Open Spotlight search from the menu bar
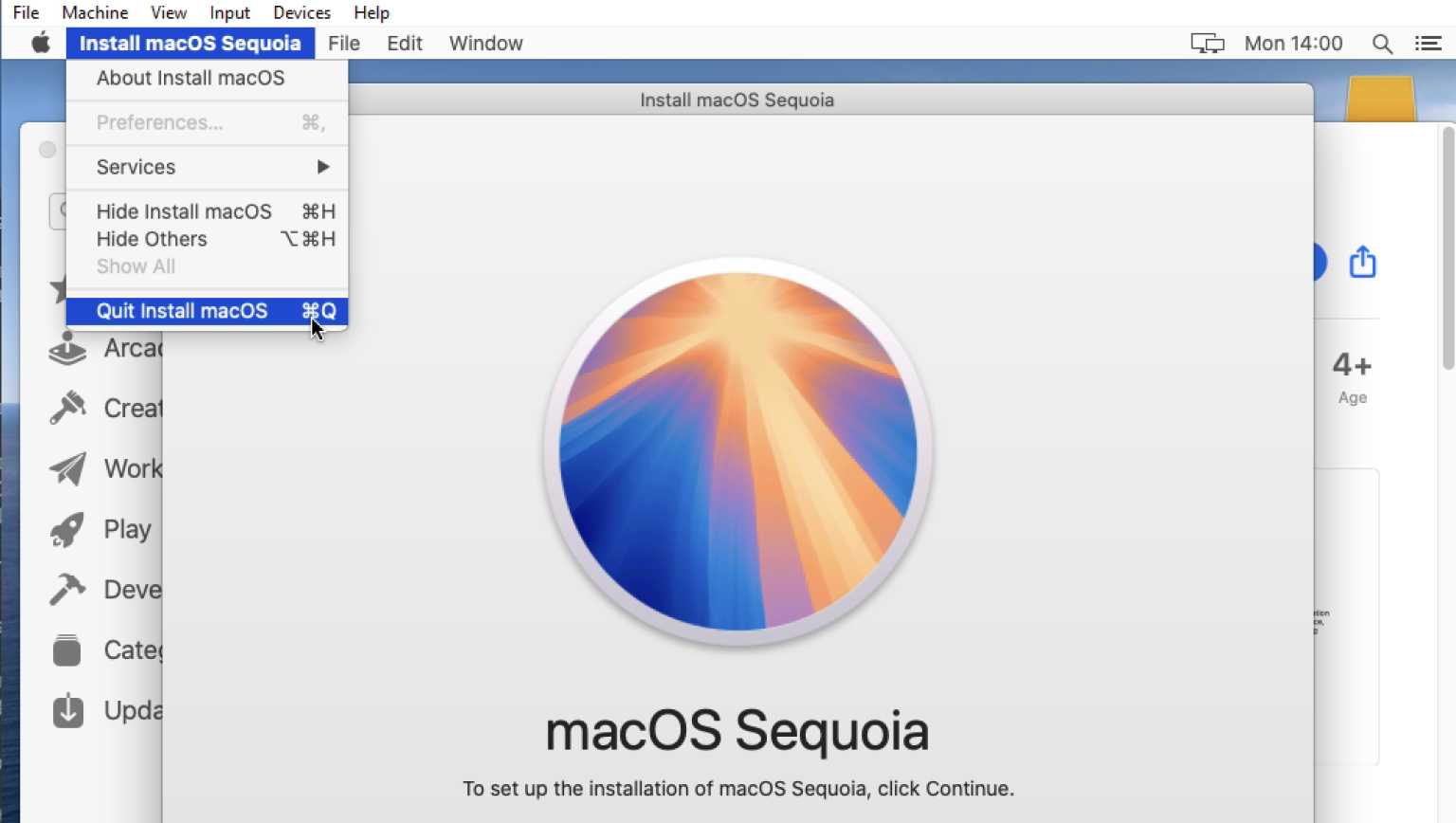Viewport: 1456px width, 823px height. click(1382, 43)
